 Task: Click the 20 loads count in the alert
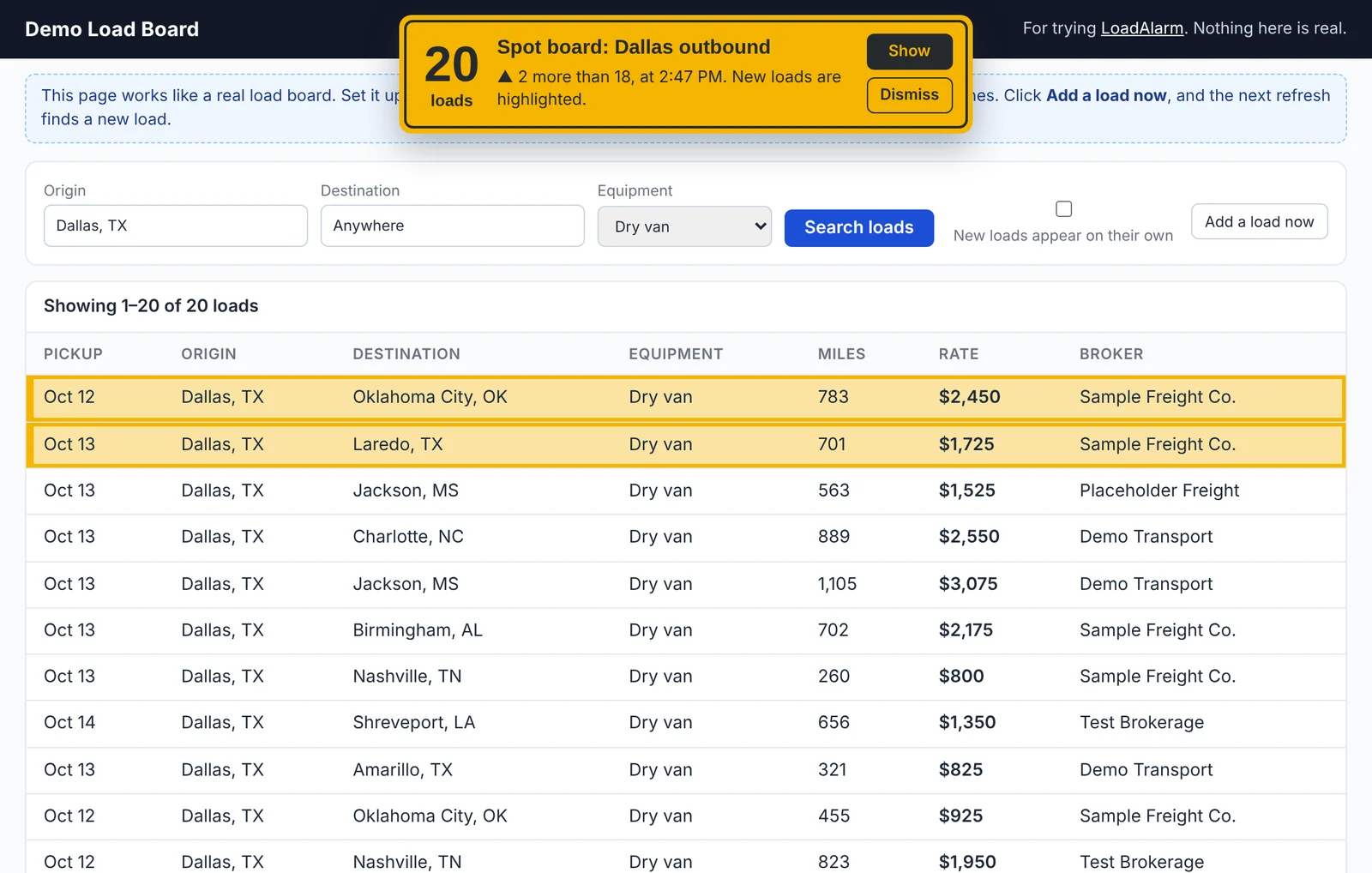click(451, 77)
